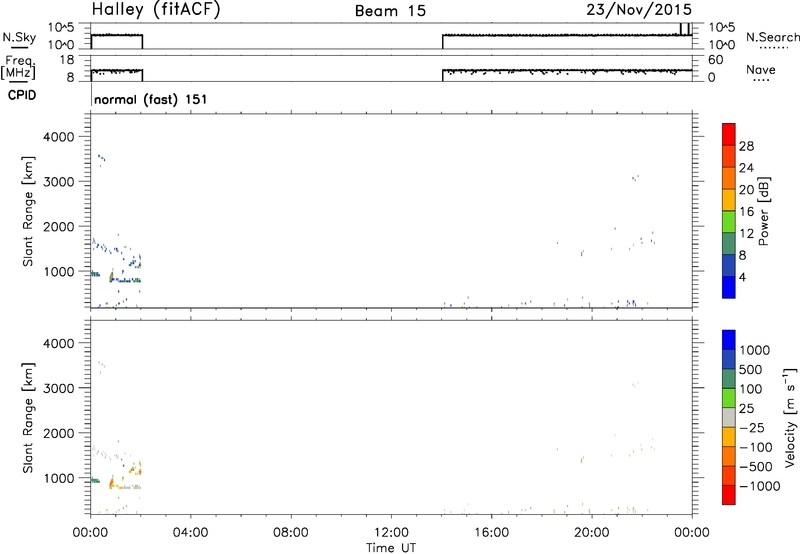Click the '20:00' time tick label
This screenshot has width=800, height=554.
coord(591,533)
